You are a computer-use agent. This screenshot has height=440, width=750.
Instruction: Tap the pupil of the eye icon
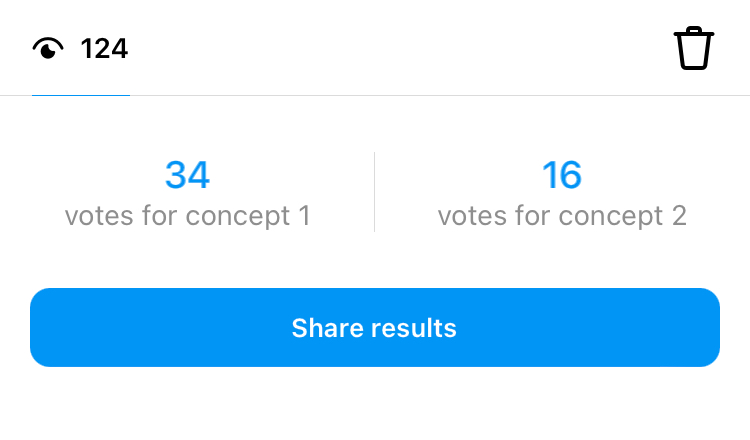[x=47, y=52]
